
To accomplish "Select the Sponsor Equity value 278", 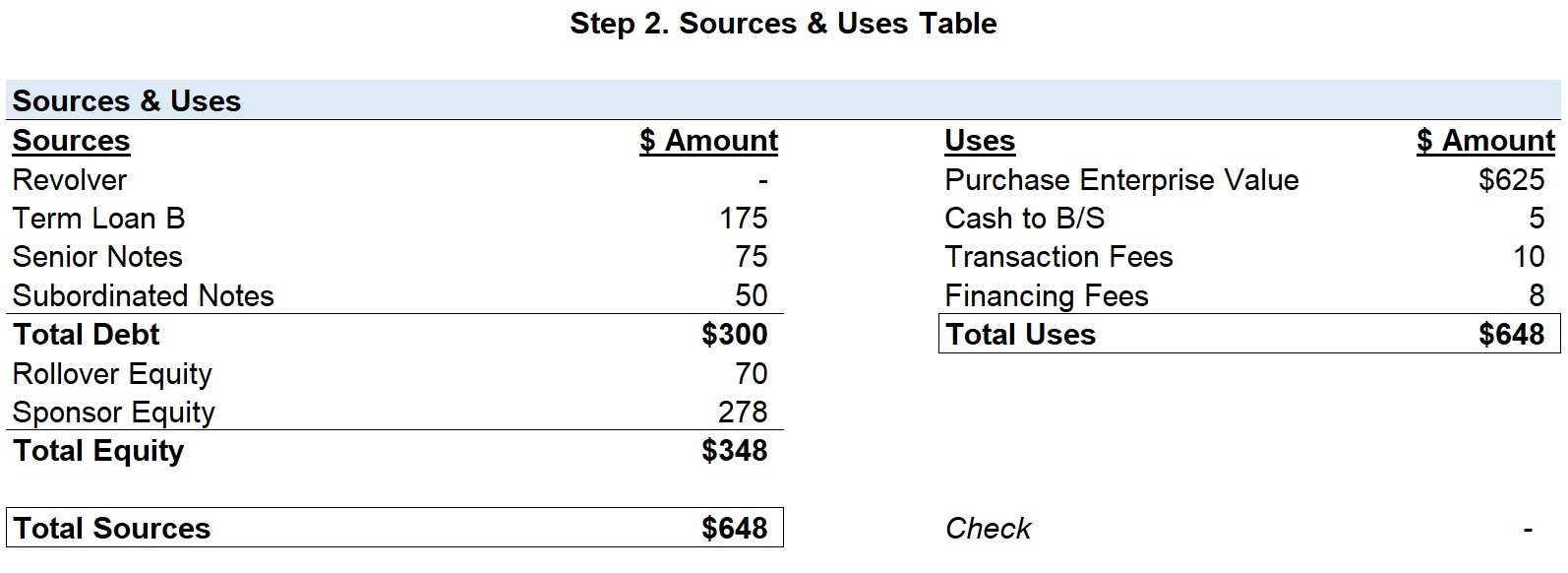I will pos(743,412).
